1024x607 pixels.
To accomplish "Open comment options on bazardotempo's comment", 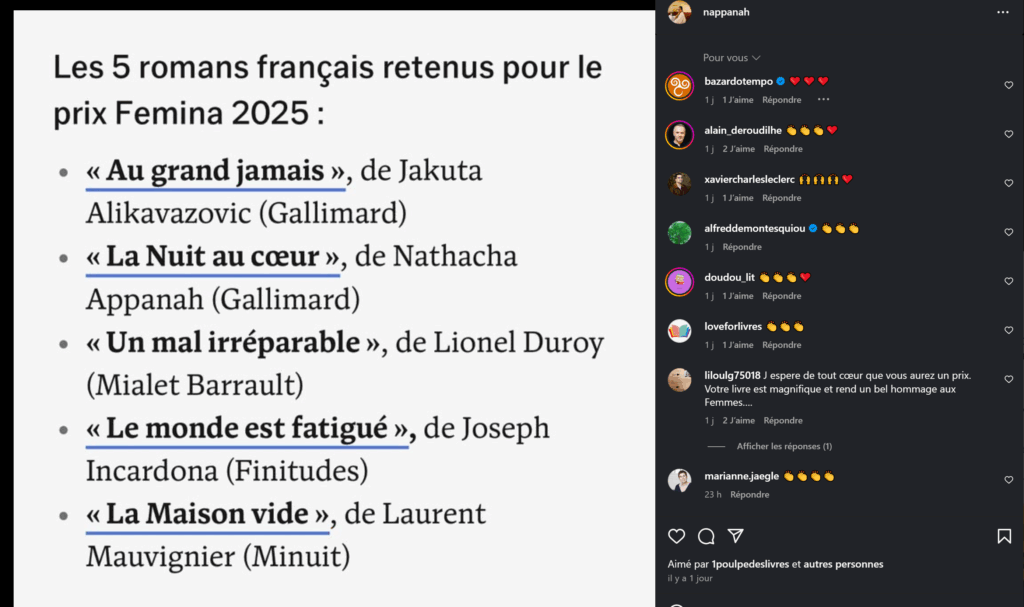I will click(x=823, y=100).
